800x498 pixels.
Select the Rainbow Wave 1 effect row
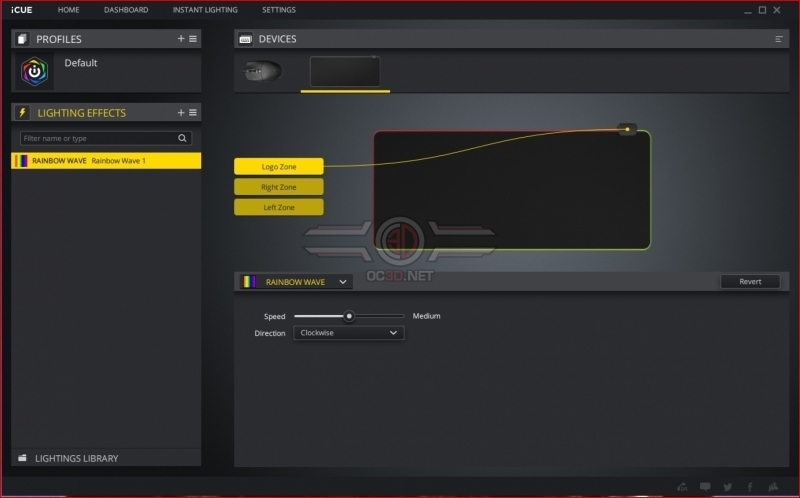click(106, 161)
